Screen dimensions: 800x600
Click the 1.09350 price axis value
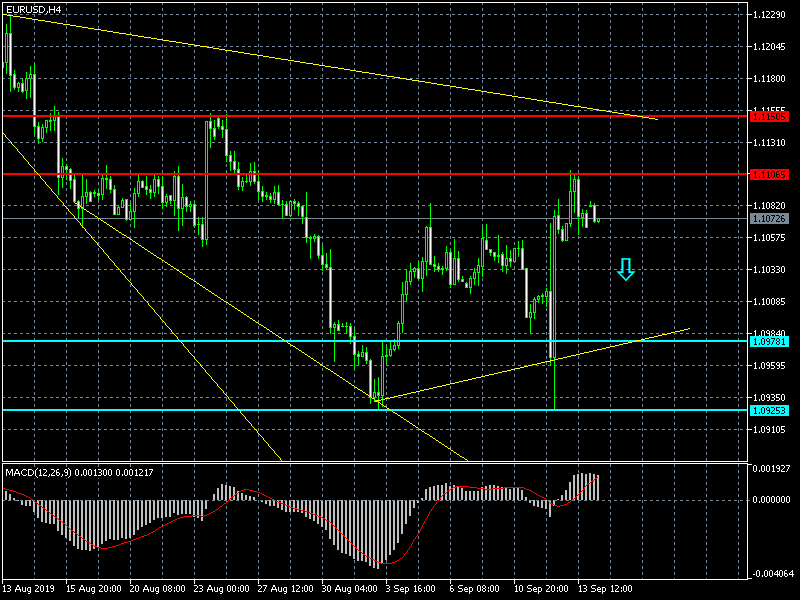[769, 397]
